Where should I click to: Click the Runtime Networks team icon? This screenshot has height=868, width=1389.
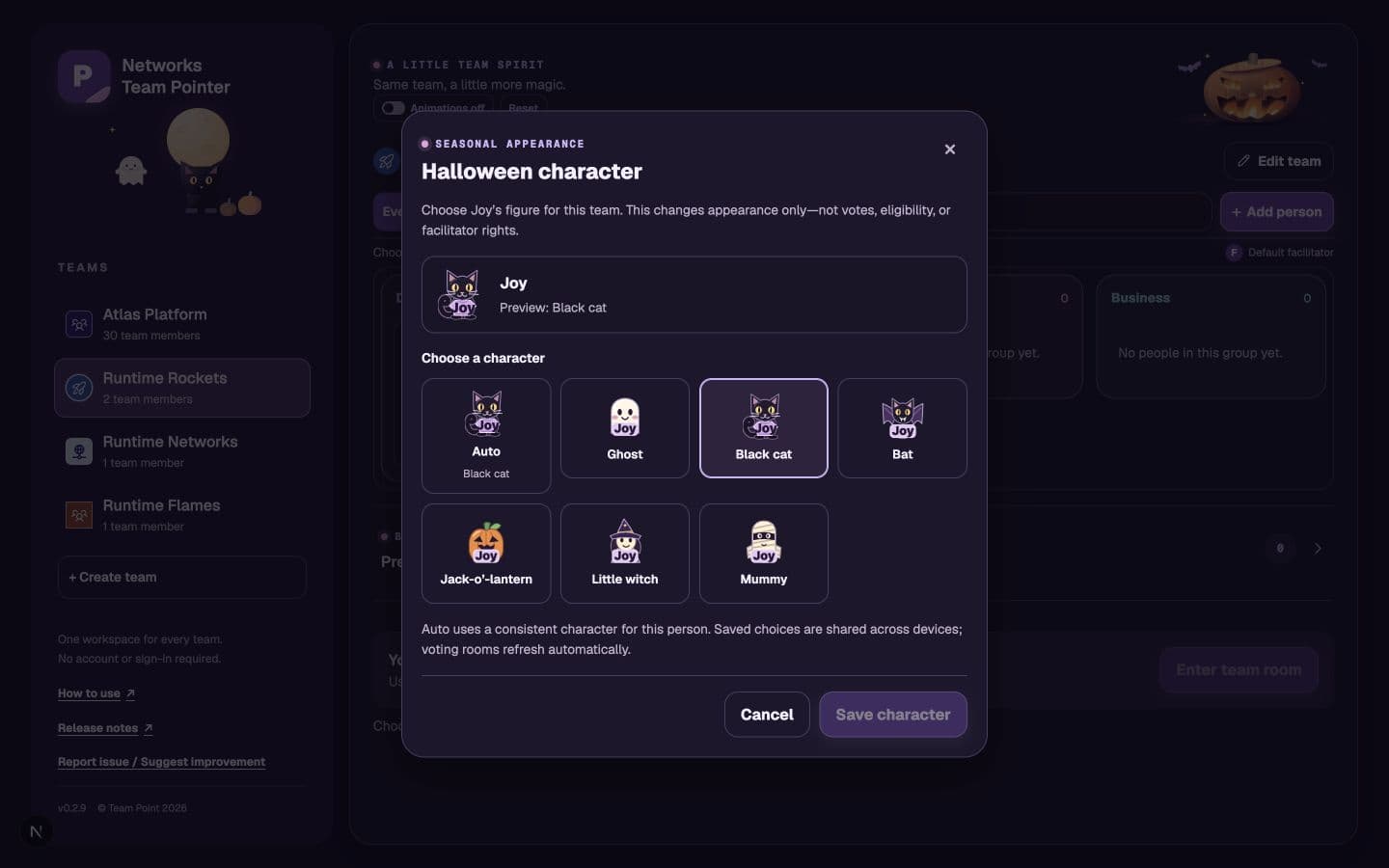(x=79, y=451)
